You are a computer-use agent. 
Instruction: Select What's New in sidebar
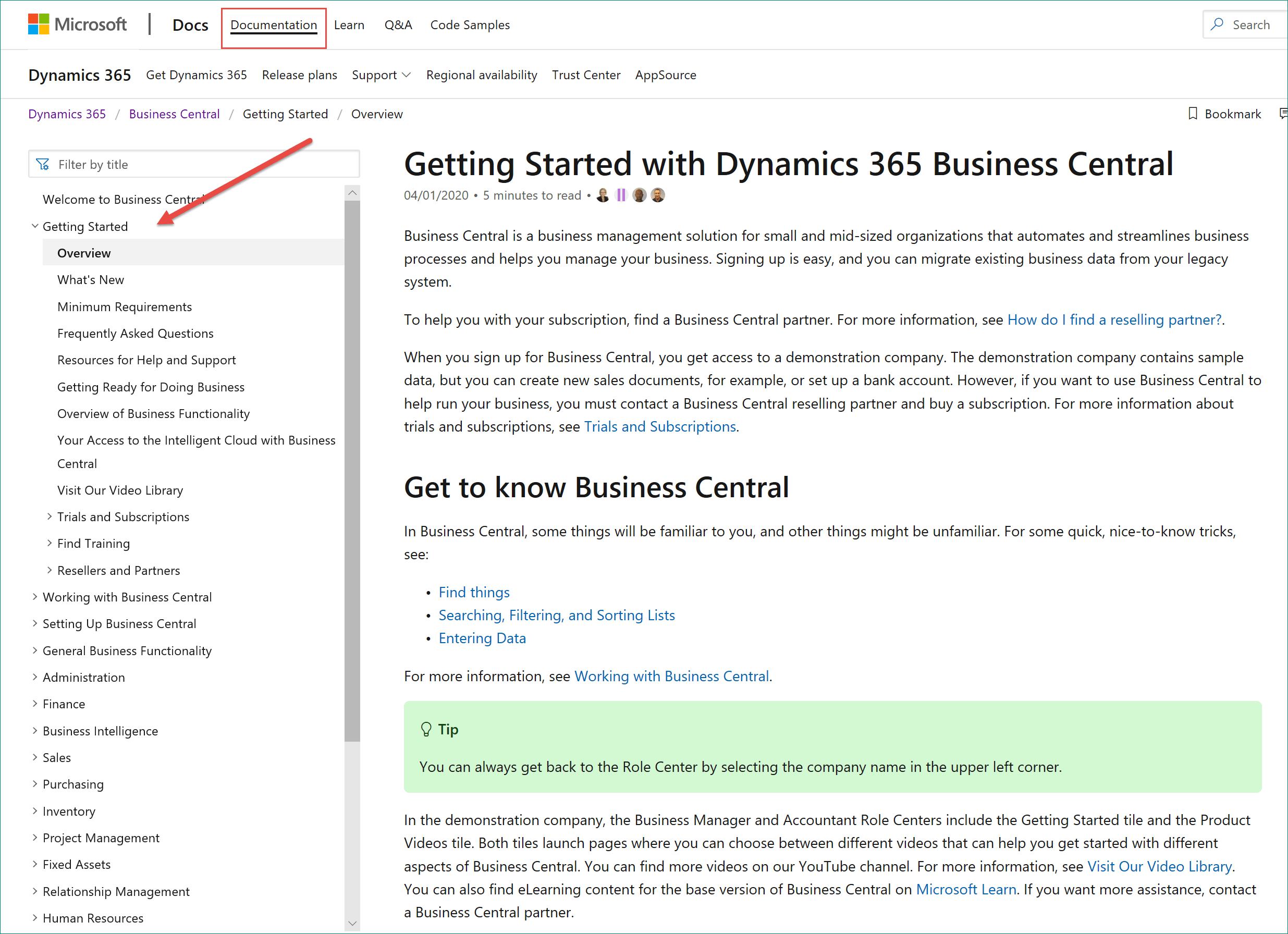91,279
